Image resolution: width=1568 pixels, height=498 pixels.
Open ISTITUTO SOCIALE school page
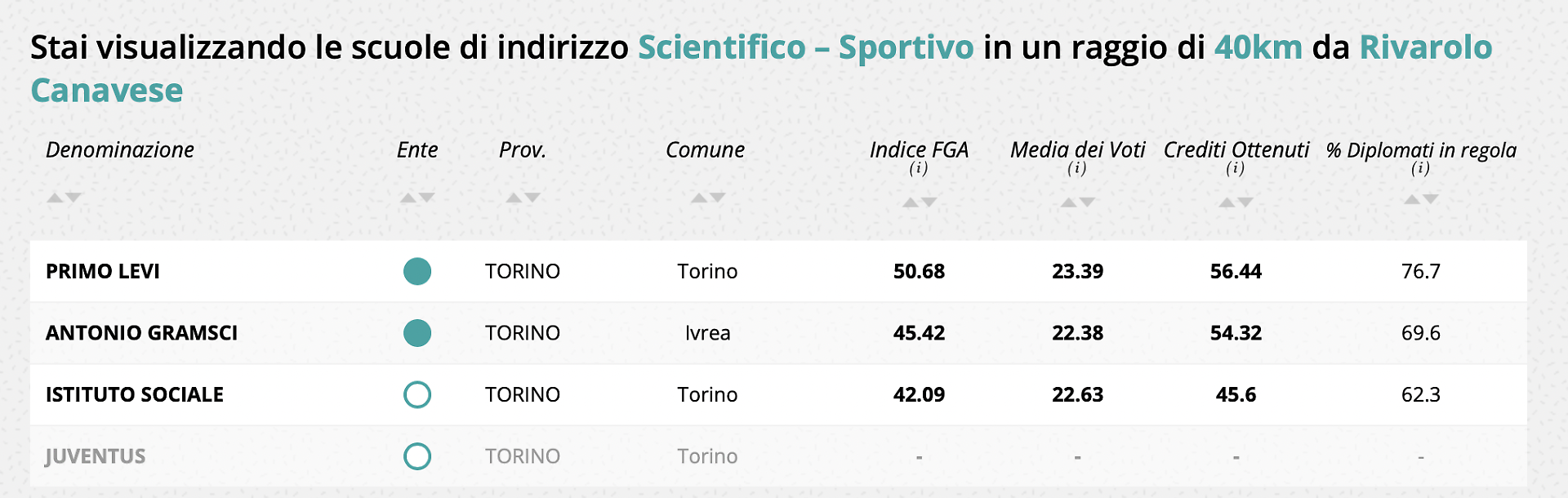pos(135,395)
